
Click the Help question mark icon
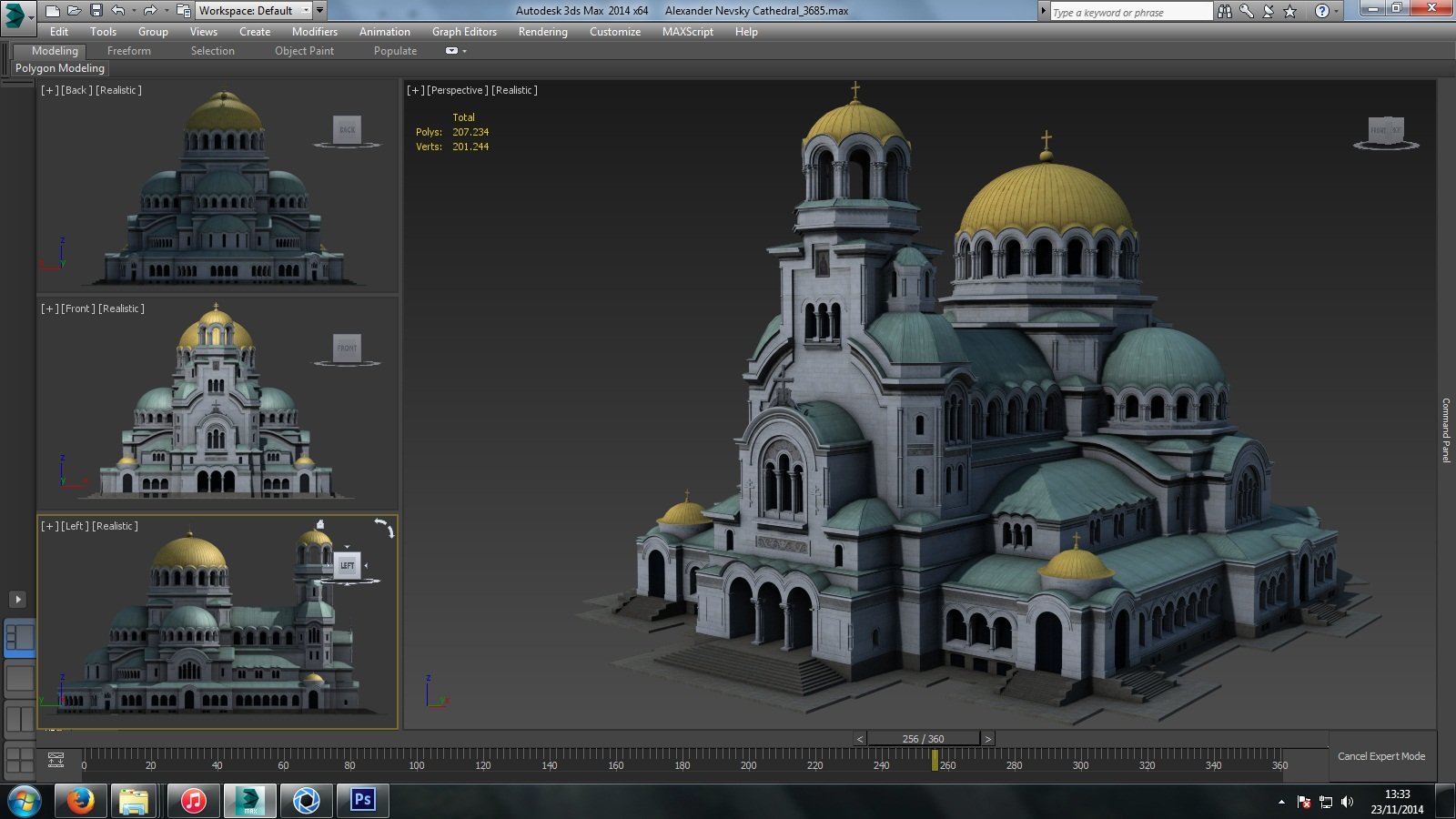point(1322,11)
